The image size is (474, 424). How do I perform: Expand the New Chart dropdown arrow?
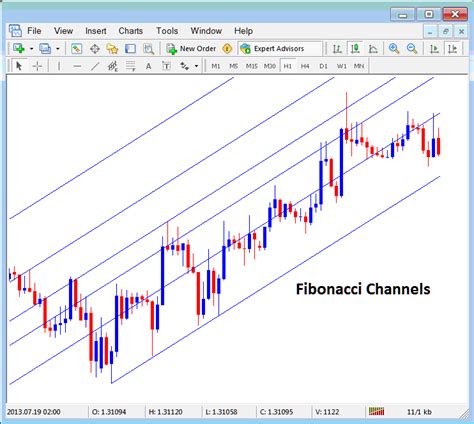[x=31, y=49]
